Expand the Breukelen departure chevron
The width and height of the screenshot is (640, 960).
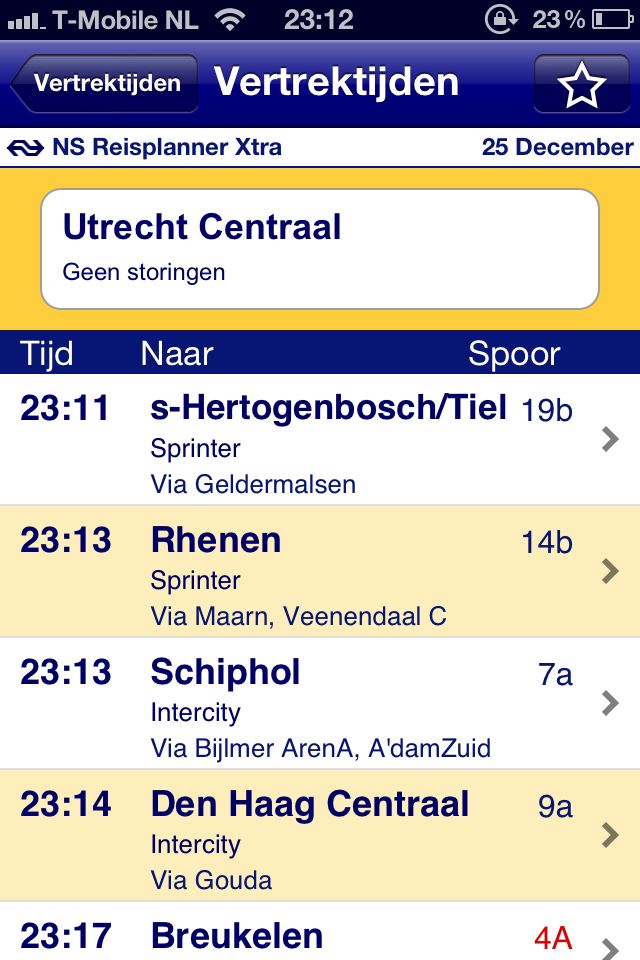tap(610, 945)
